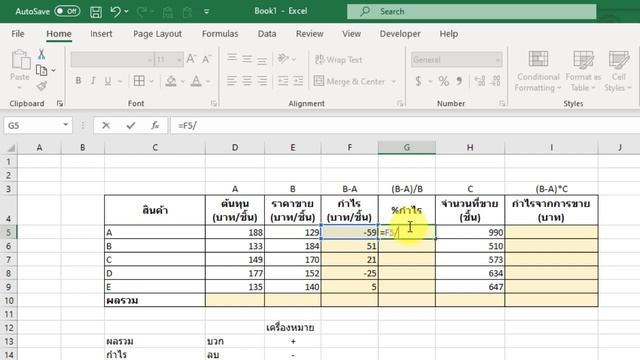Click the Insert Function fx icon

pos(155,125)
